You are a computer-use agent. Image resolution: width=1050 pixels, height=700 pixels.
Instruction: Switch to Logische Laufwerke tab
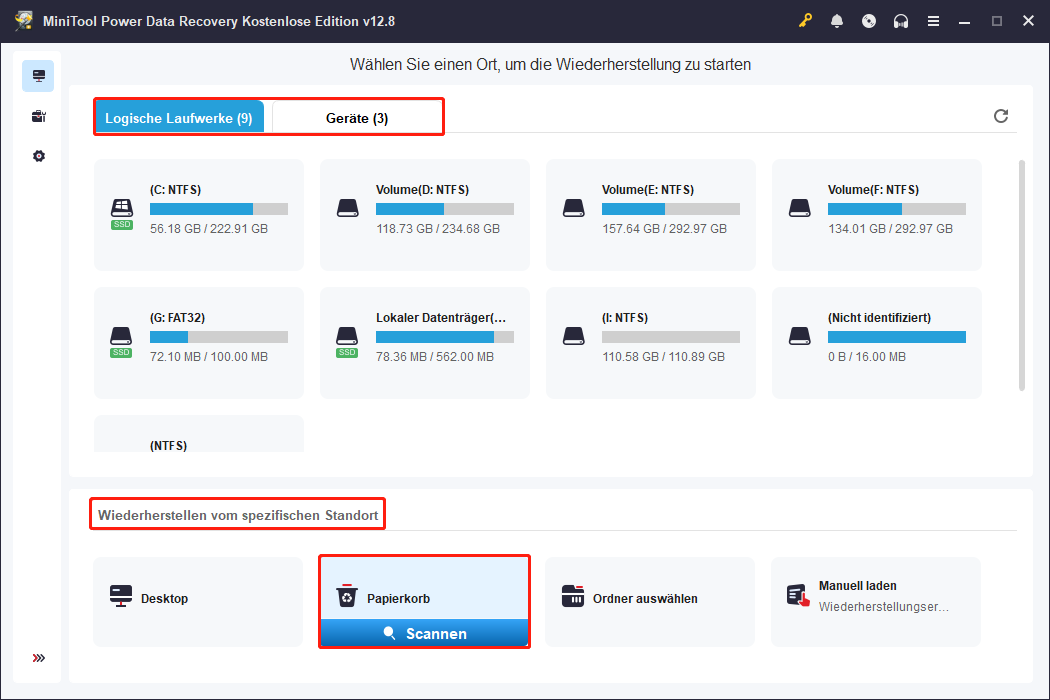(179, 117)
